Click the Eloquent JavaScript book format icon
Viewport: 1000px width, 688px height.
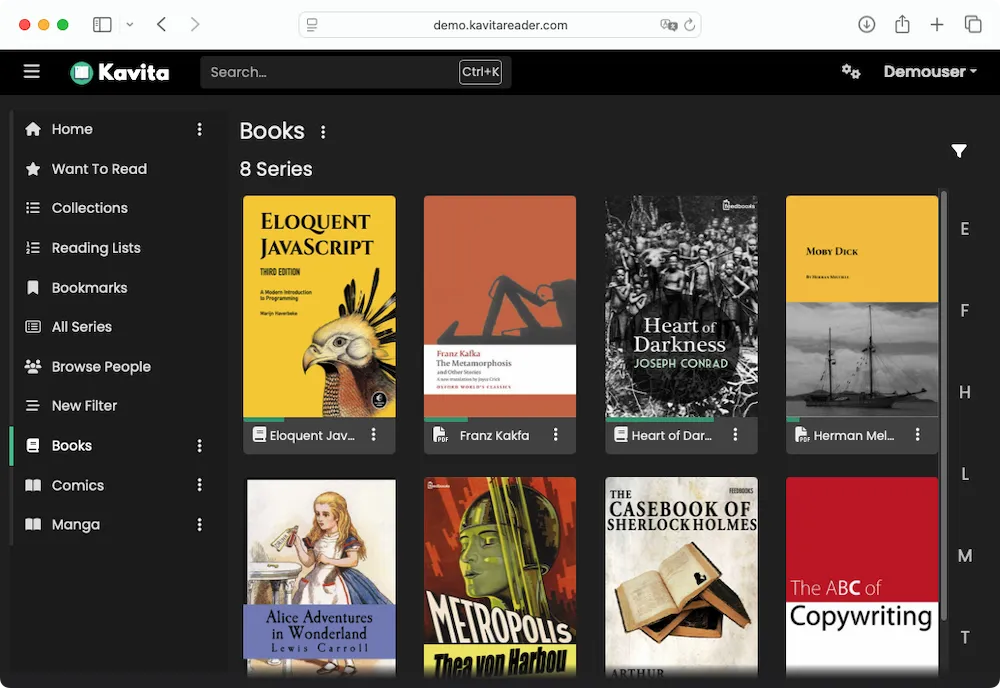(x=259, y=435)
